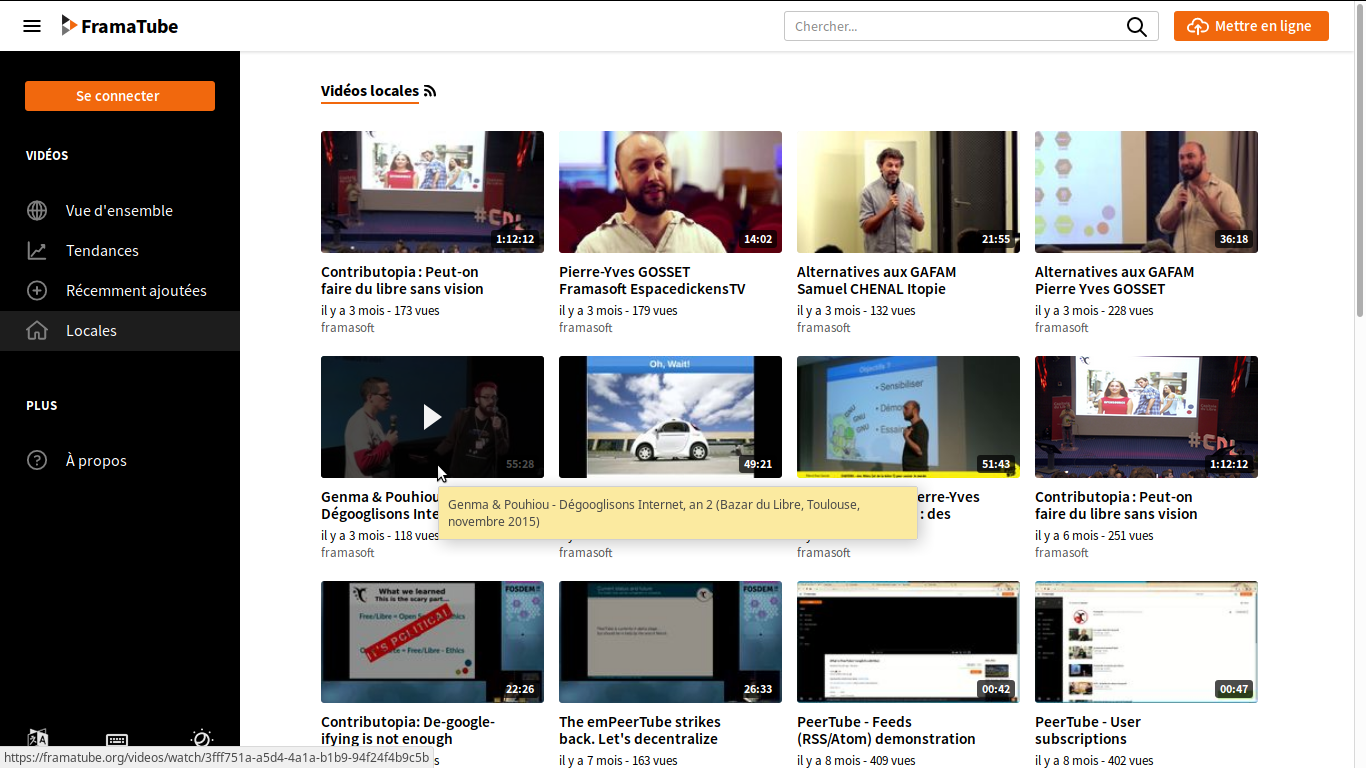Open the hamburger menu icon

point(32,26)
